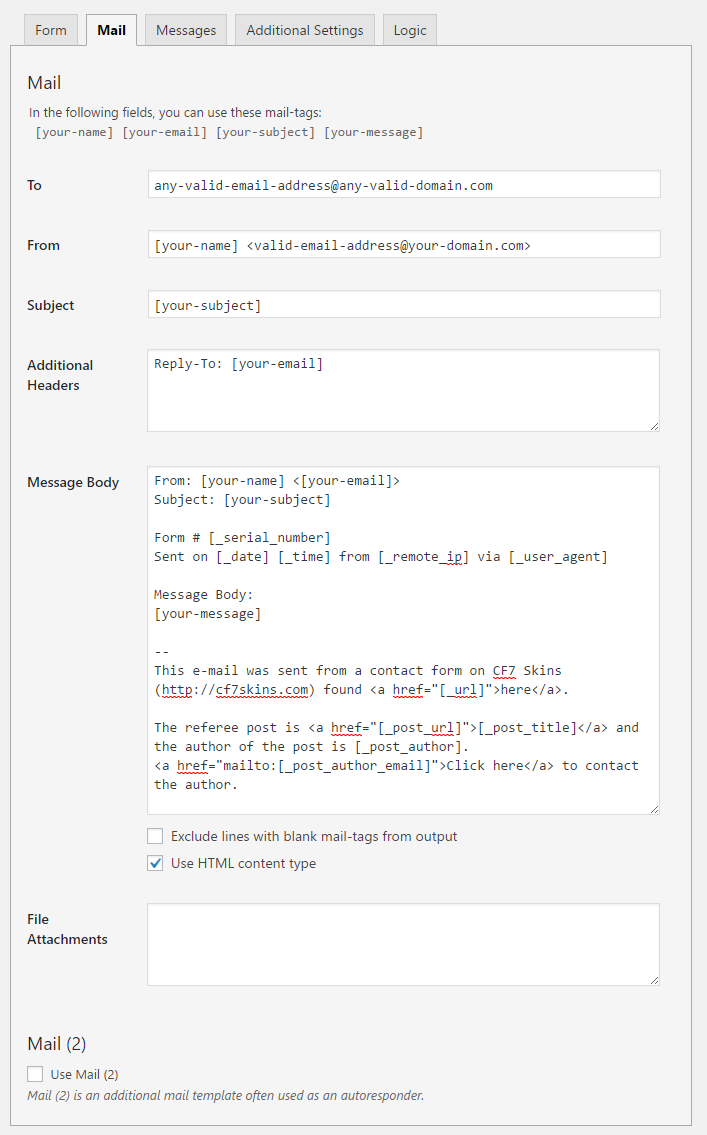The height and width of the screenshot is (1135, 707).
Task: Click the File Attachments text area
Action: click(x=403, y=945)
